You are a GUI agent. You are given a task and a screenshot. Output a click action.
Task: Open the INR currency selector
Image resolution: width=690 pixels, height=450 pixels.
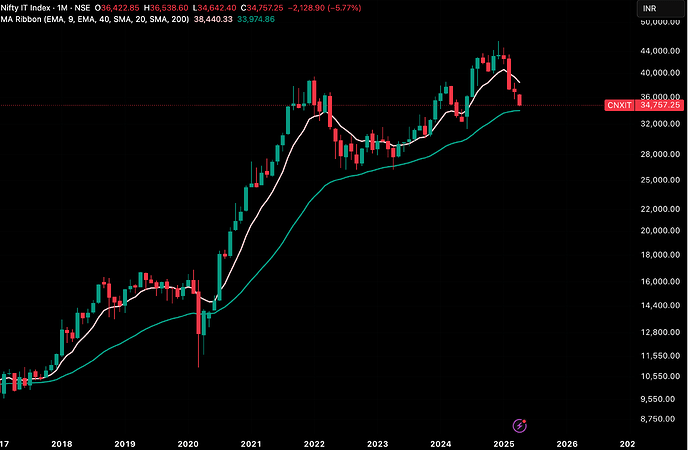[660, 8]
